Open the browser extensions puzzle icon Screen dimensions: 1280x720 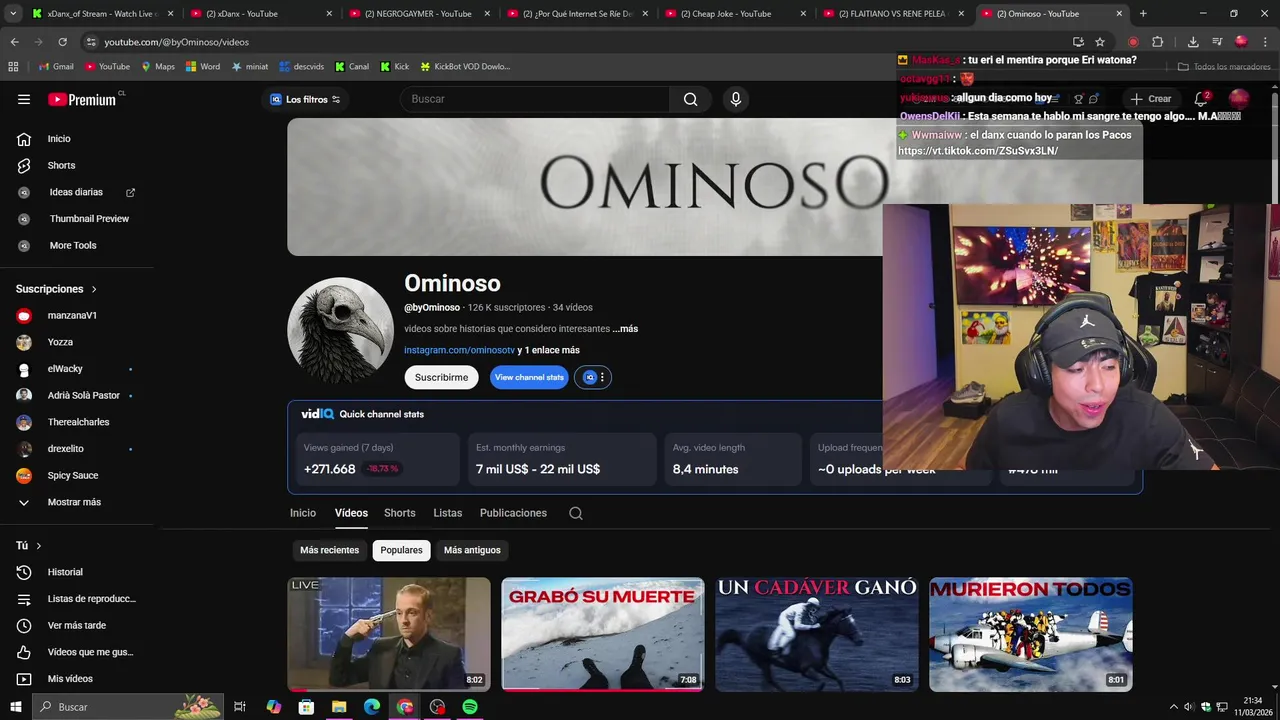pyautogui.click(x=1157, y=42)
